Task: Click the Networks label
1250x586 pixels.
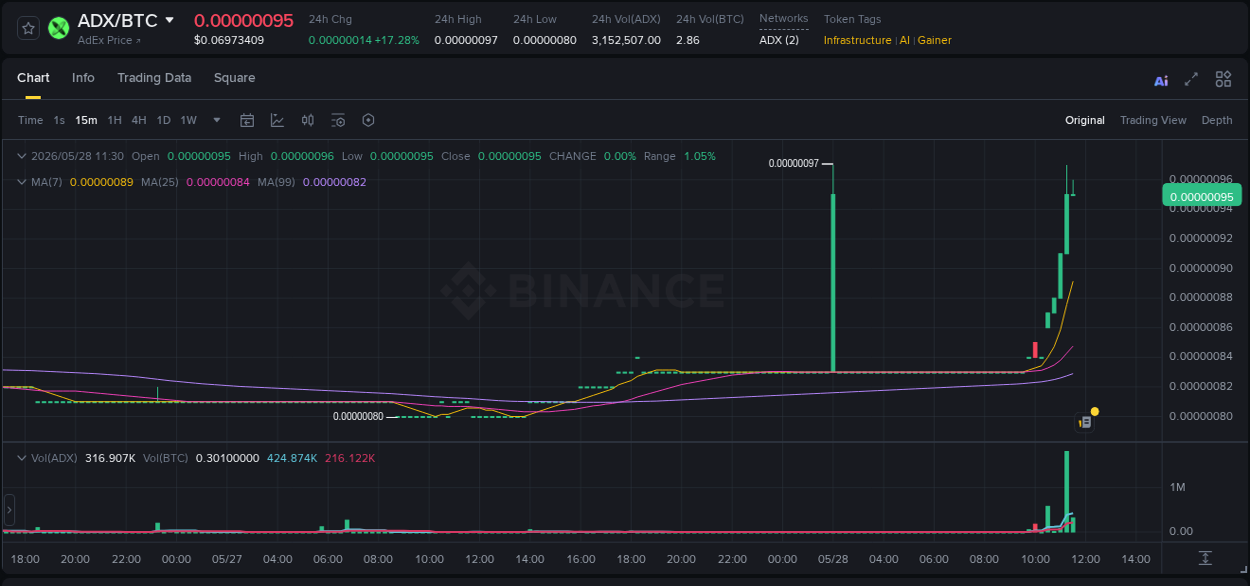Action: pyautogui.click(x=784, y=19)
